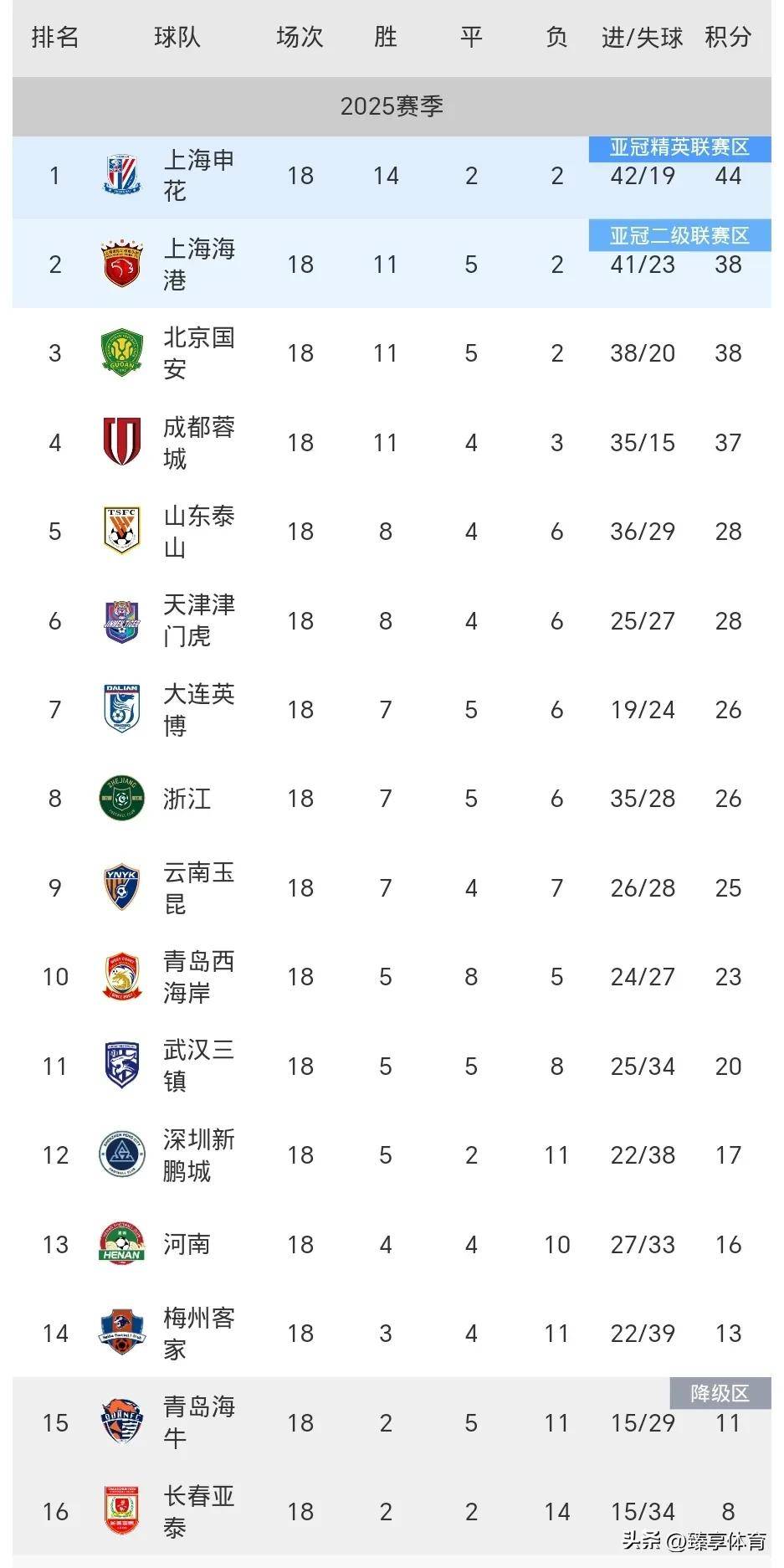This screenshot has height=1568, width=784.
Task: Click the Shanghai Port team crest
Action: pos(122,265)
